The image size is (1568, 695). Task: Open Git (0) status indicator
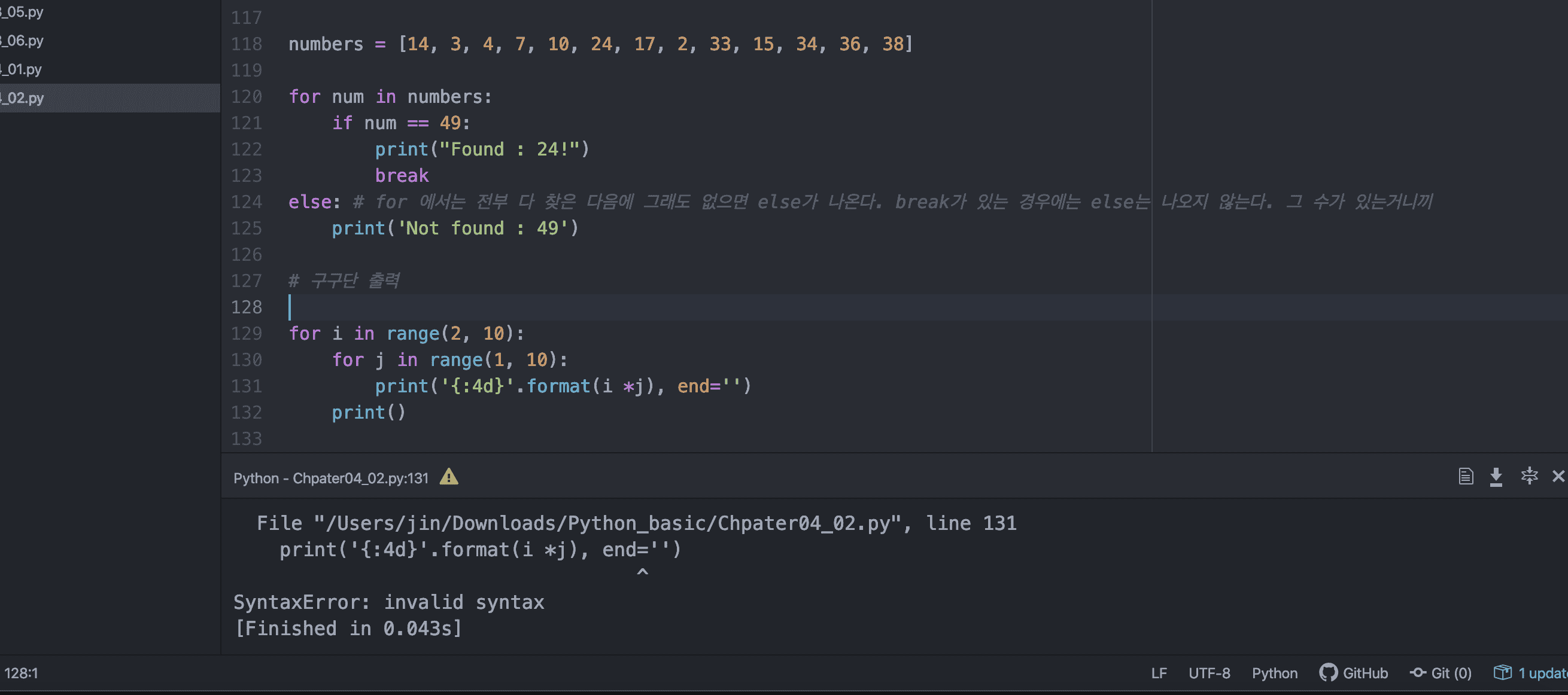pyautogui.click(x=1441, y=673)
